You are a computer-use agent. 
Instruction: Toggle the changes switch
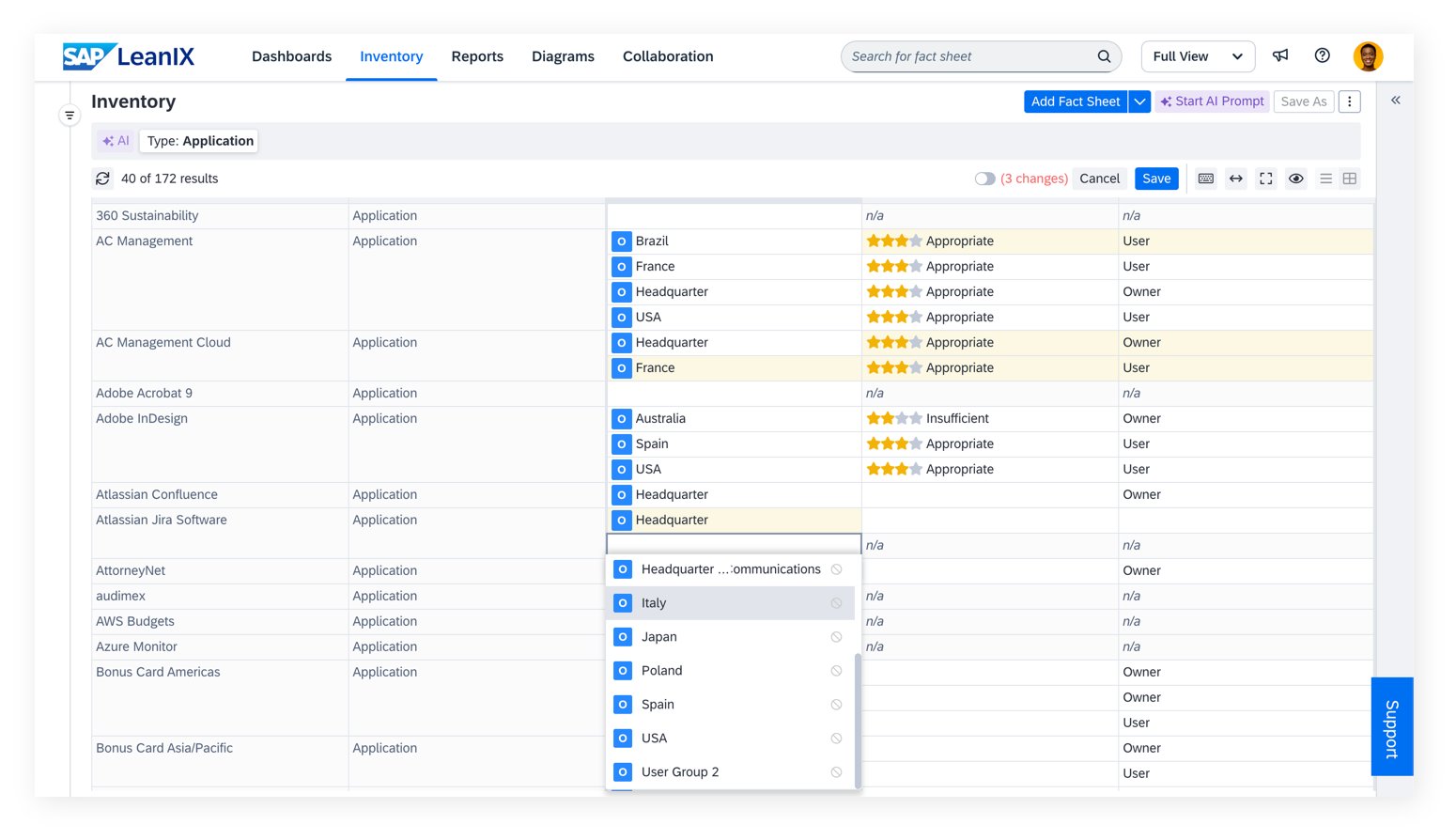(984, 179)
